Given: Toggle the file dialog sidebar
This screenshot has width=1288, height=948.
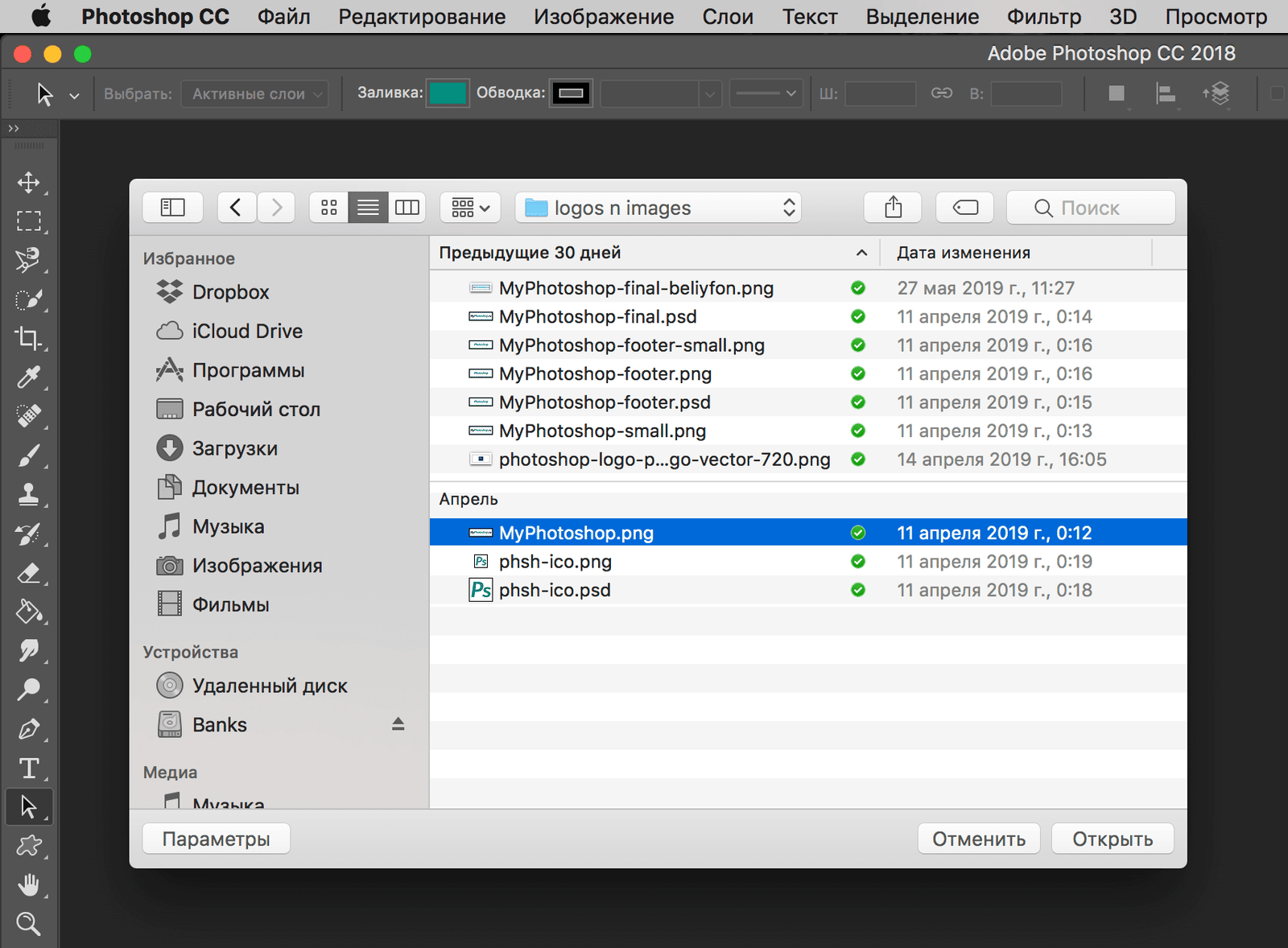Looking at the screenshot, I should (x=172, y=208).
